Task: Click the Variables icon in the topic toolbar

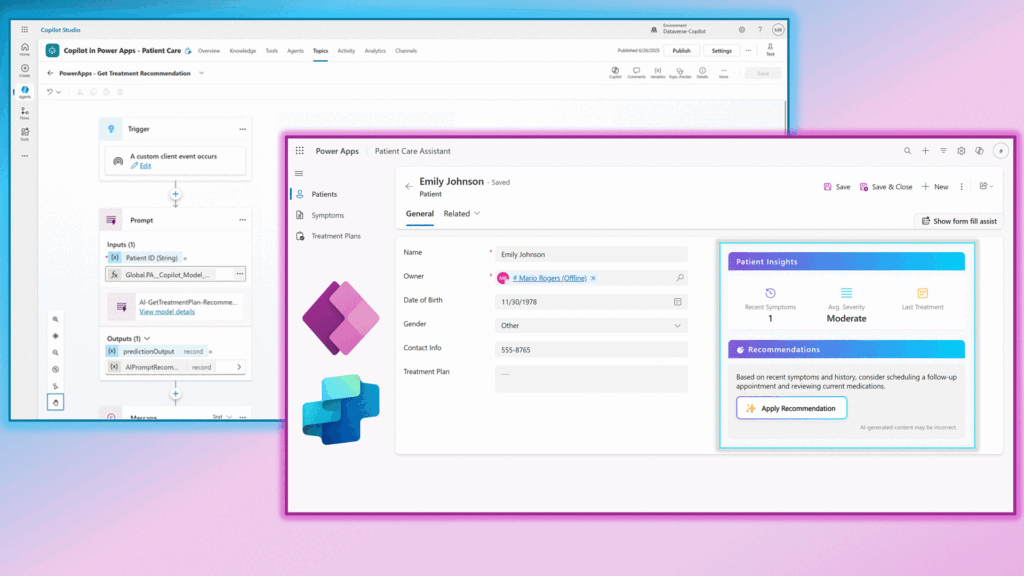Action: pyautogui.click(x=657, y=72)
